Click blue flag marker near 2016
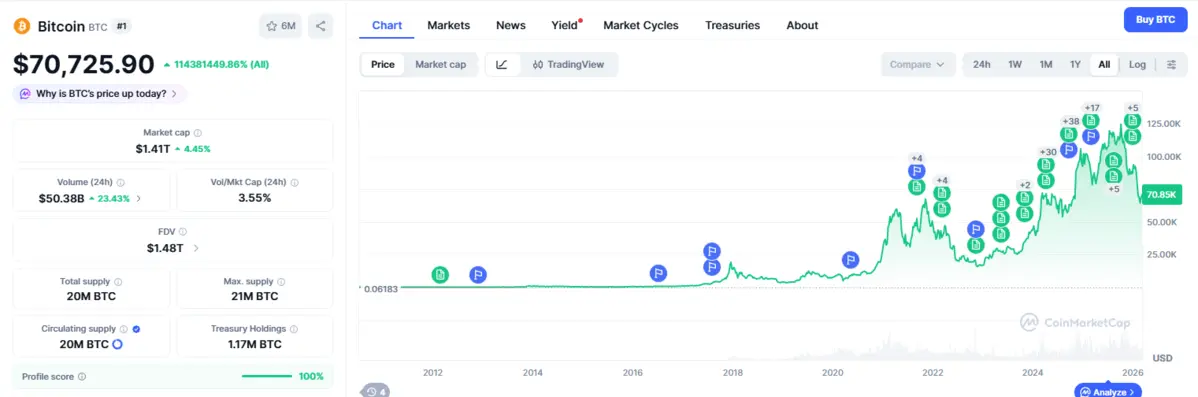The width and height of the screenshot is (1198, 397). point(659,273)
